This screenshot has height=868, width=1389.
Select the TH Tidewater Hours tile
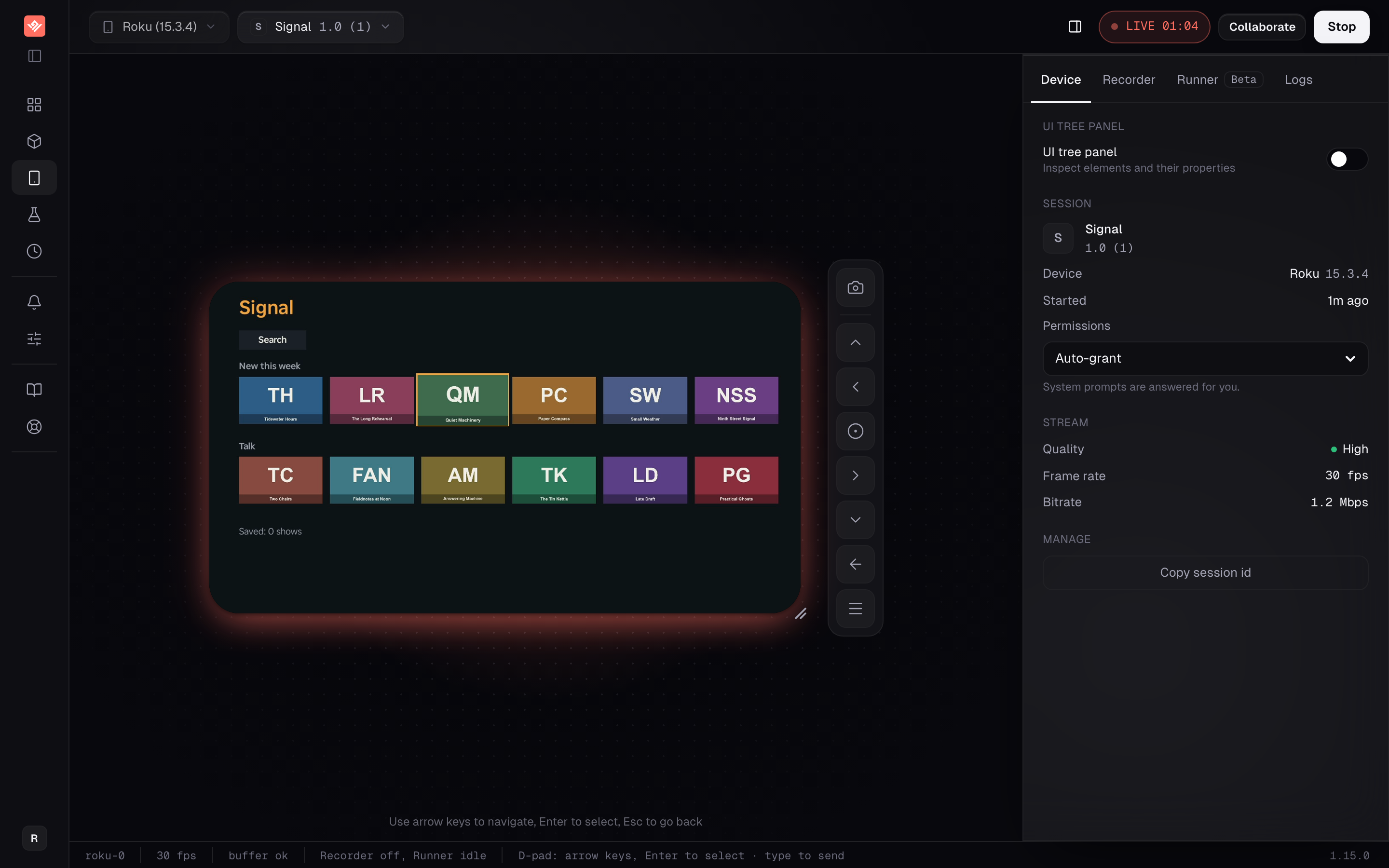280,400
